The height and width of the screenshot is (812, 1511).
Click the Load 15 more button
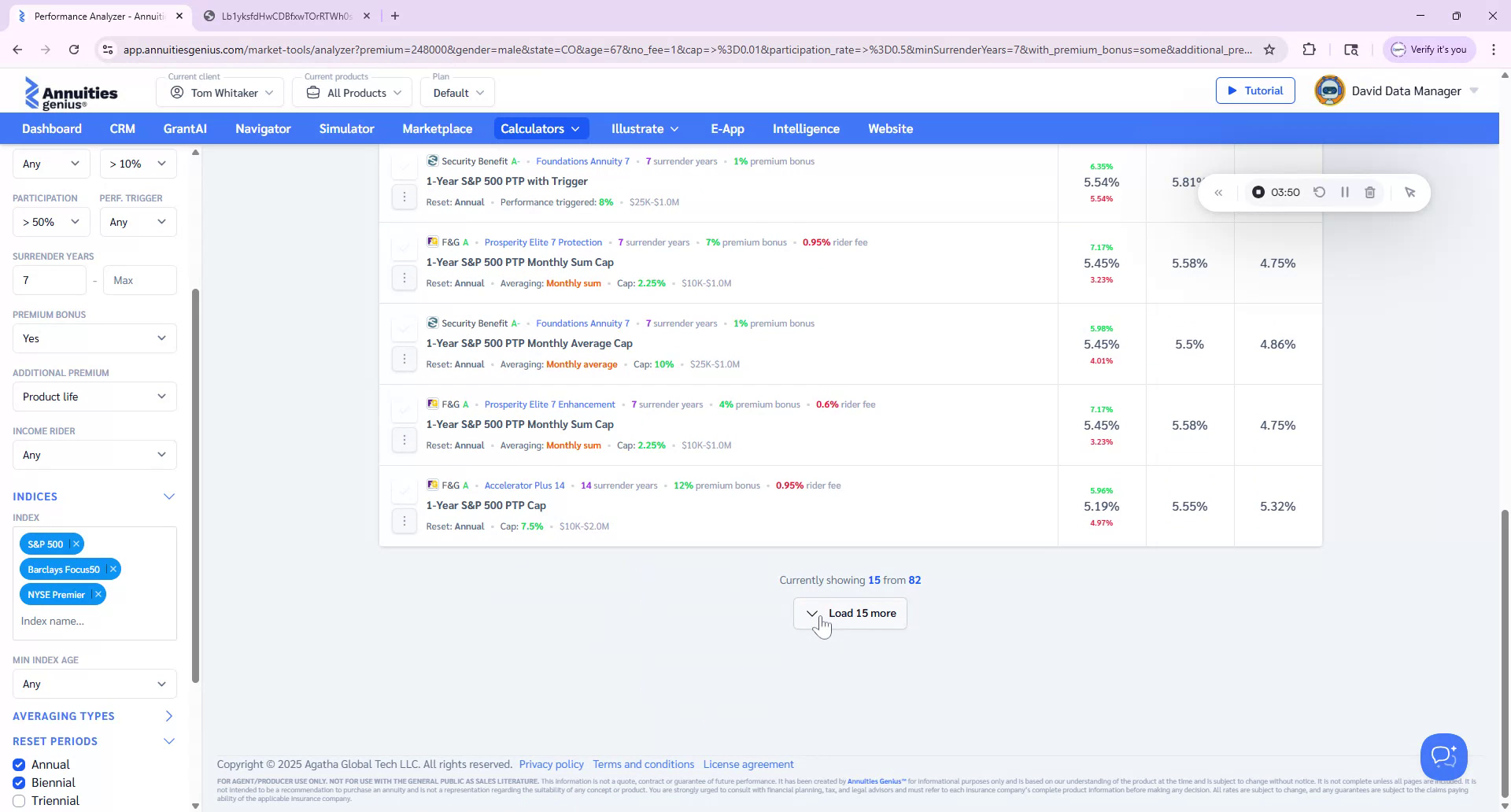(850, 613)
